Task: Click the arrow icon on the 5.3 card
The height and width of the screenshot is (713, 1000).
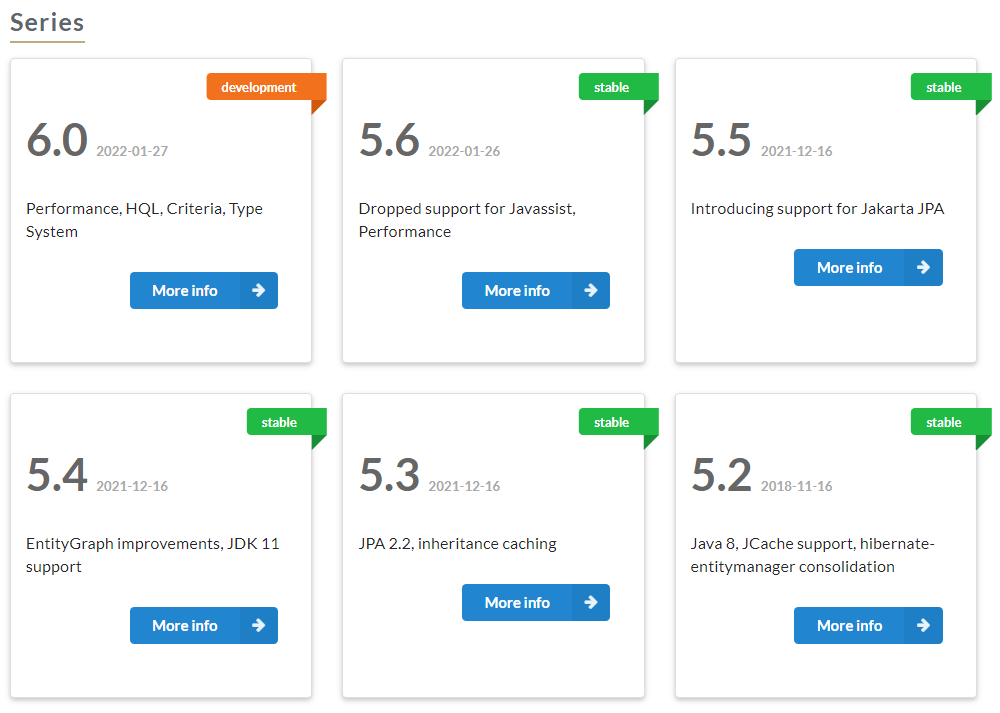Action: pyautogui.click(x=591, y=602)
